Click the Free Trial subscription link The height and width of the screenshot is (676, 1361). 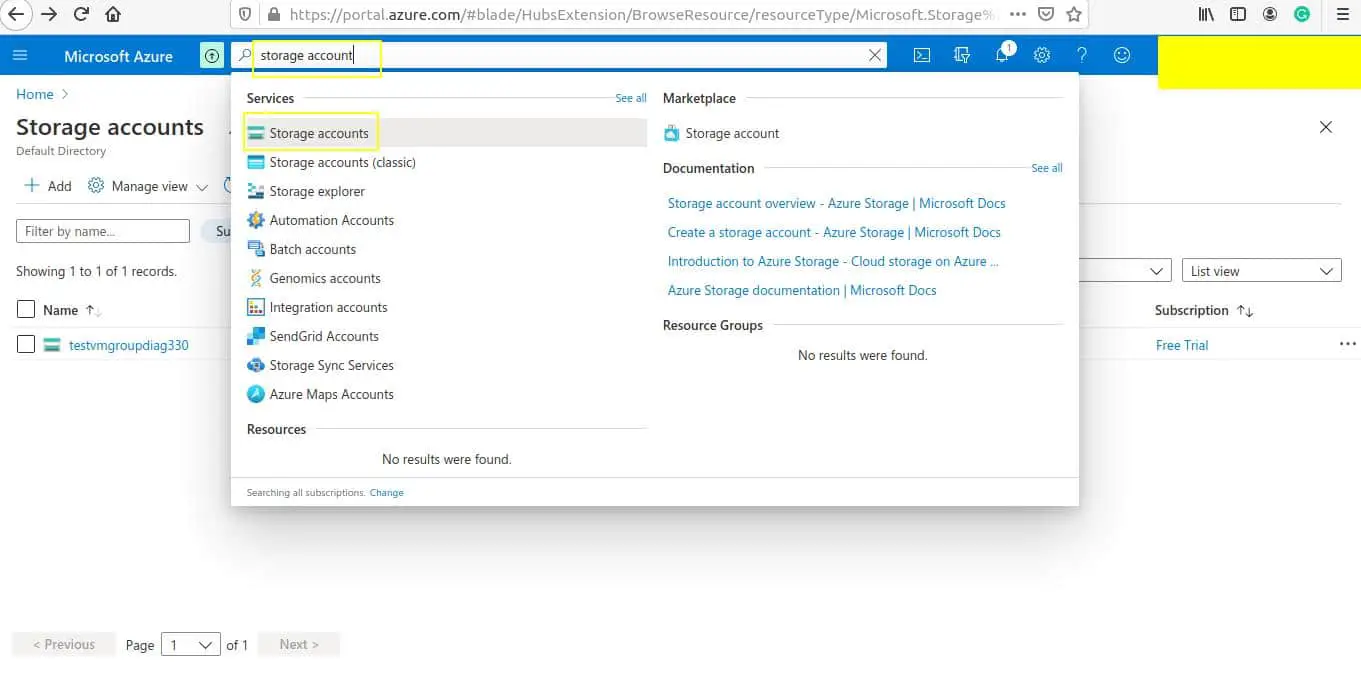(x=1181, y=345)
